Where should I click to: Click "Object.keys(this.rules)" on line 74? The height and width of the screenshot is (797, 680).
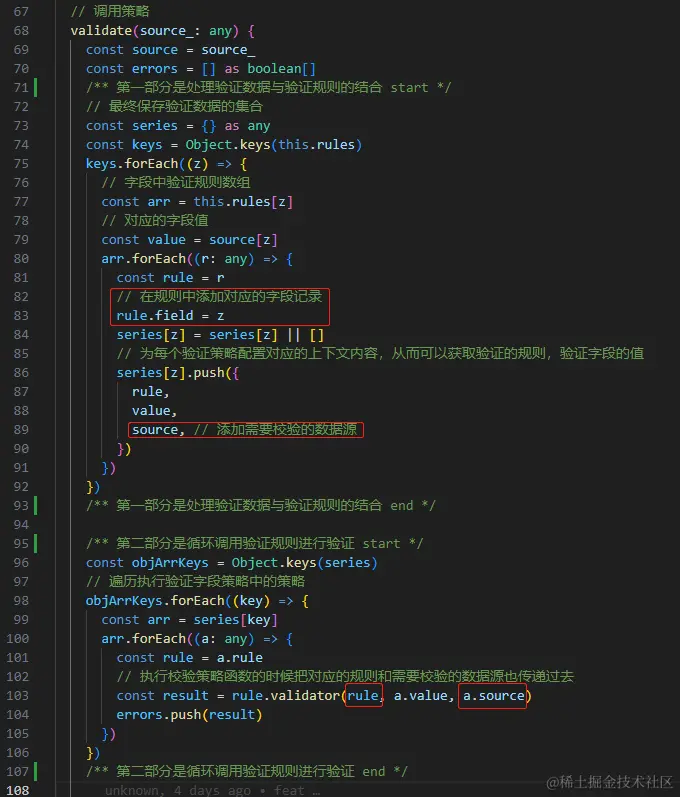point(273,145)
